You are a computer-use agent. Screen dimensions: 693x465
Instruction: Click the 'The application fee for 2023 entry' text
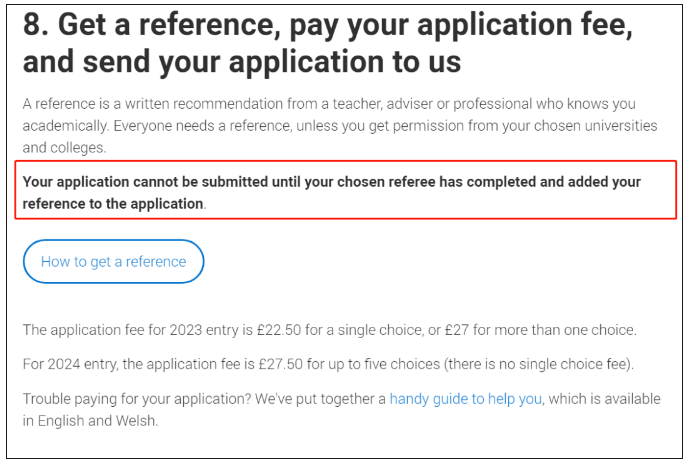click(x=131, y=330)
